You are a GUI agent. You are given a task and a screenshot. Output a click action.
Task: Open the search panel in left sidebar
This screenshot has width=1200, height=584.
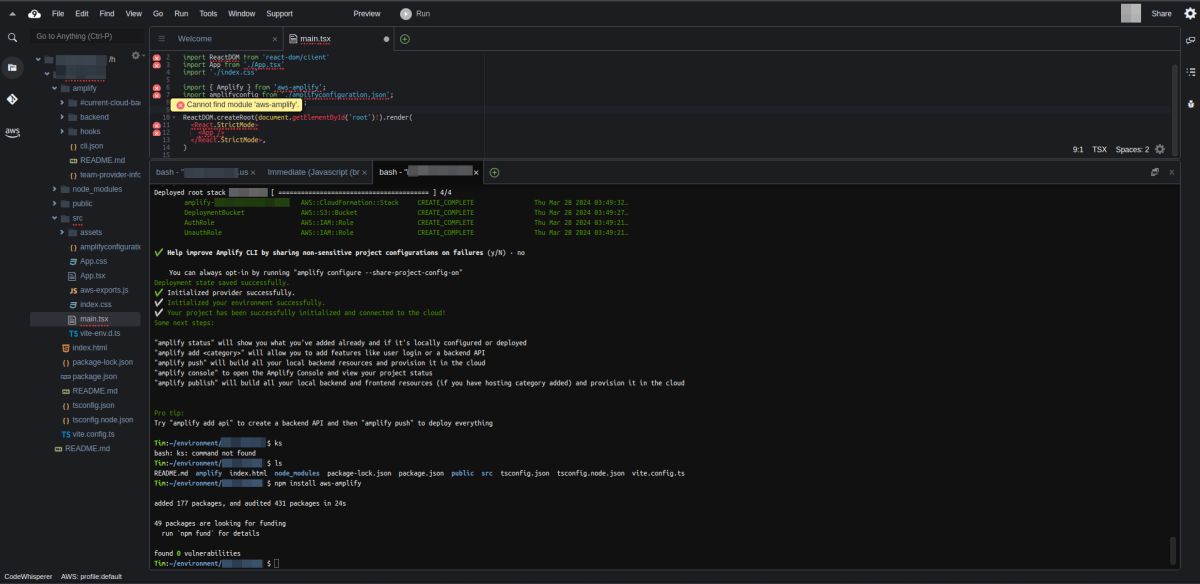coord(12,37)
